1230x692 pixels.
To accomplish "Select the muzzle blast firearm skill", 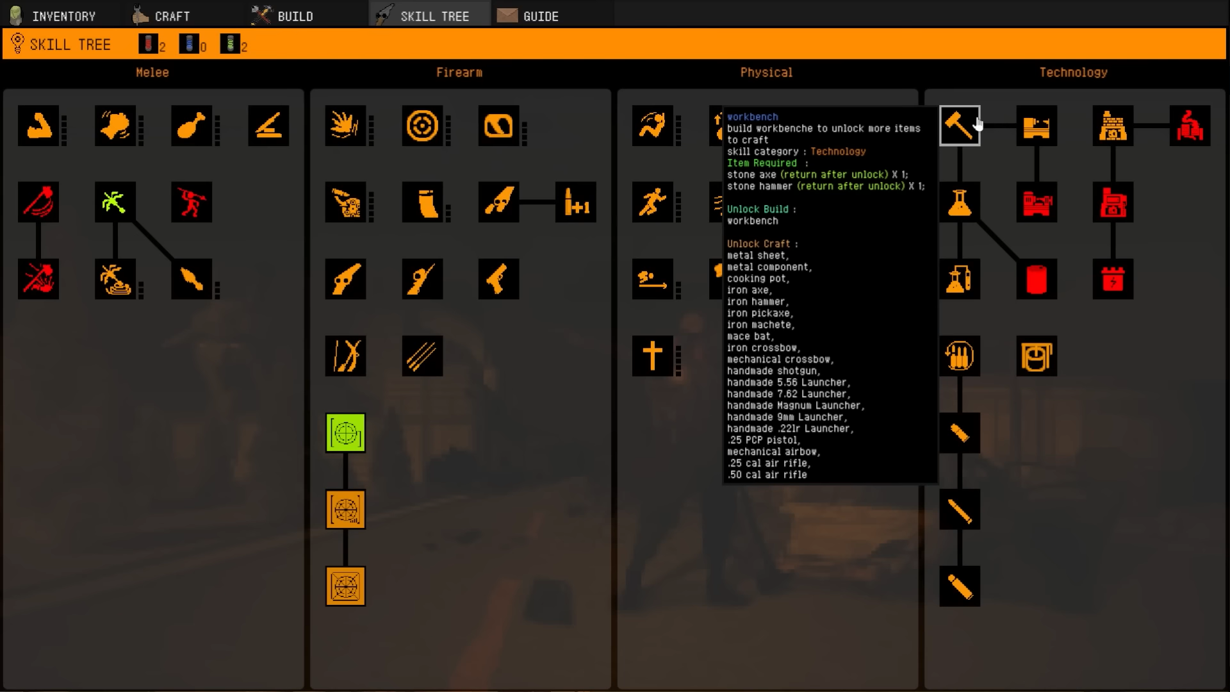I will (x=345, y=126).
